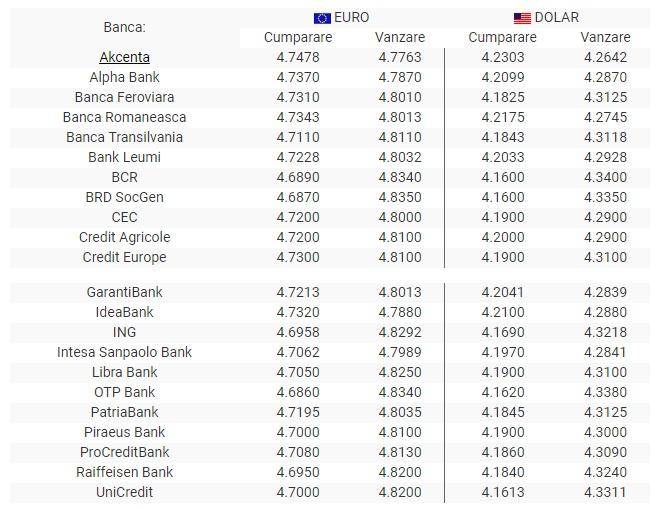Click UniCredit dollar selling rate 4.3311

[x=606, y=492]
